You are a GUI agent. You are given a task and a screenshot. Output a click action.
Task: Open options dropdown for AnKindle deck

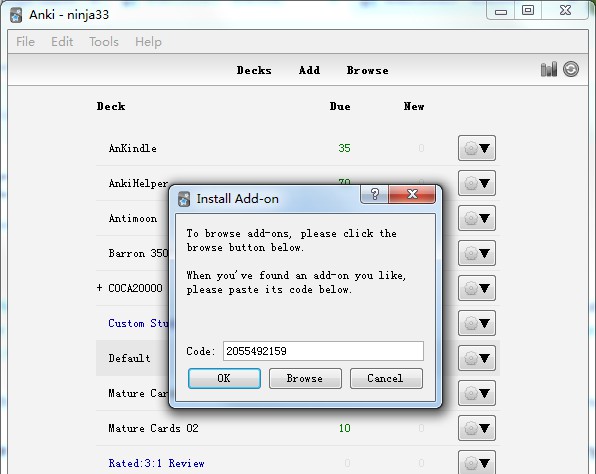click(x=477, y=148)
